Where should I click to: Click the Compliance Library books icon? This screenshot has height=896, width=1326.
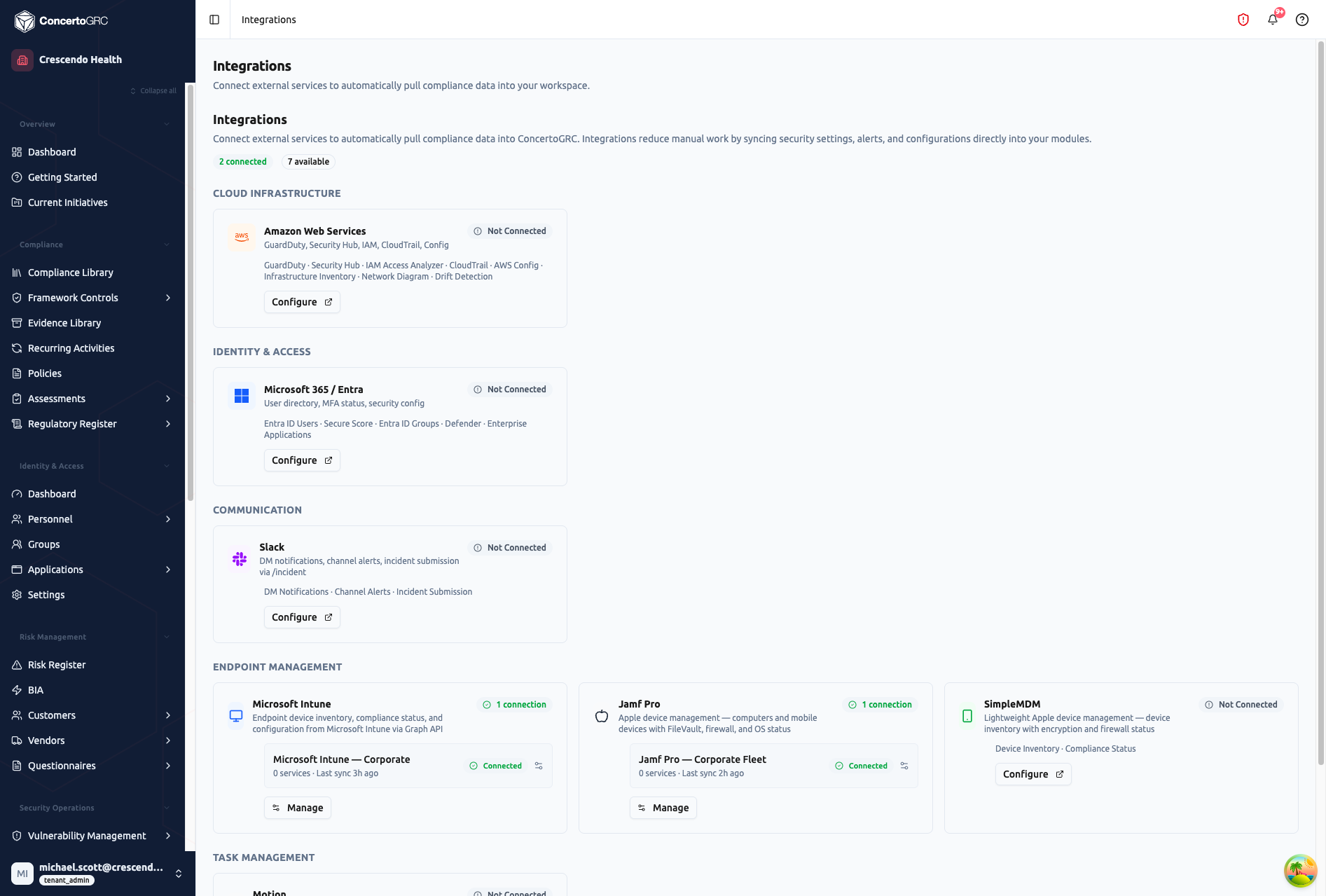[x=17, y=273]
